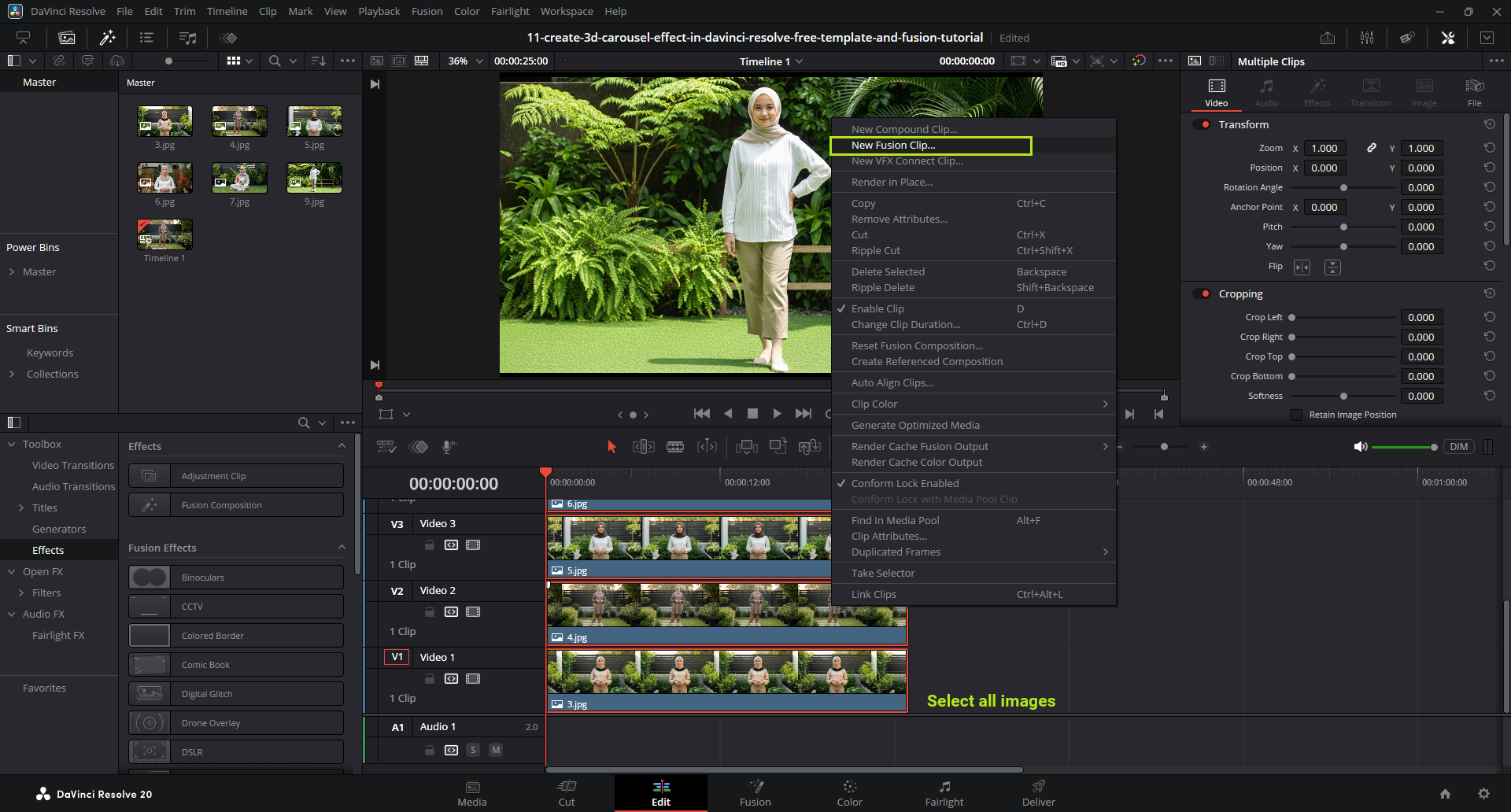Click the Stop playback button
1511x812 pixels.
pyautogui.click(x=752, y=414)
